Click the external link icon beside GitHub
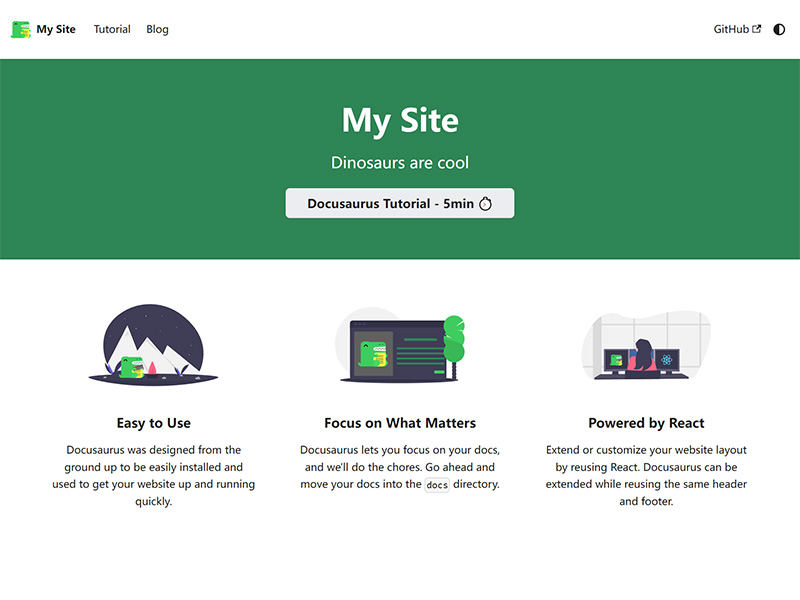Image resolution: width=800 pixels, height=600 pixels. [x=757, y=29]
